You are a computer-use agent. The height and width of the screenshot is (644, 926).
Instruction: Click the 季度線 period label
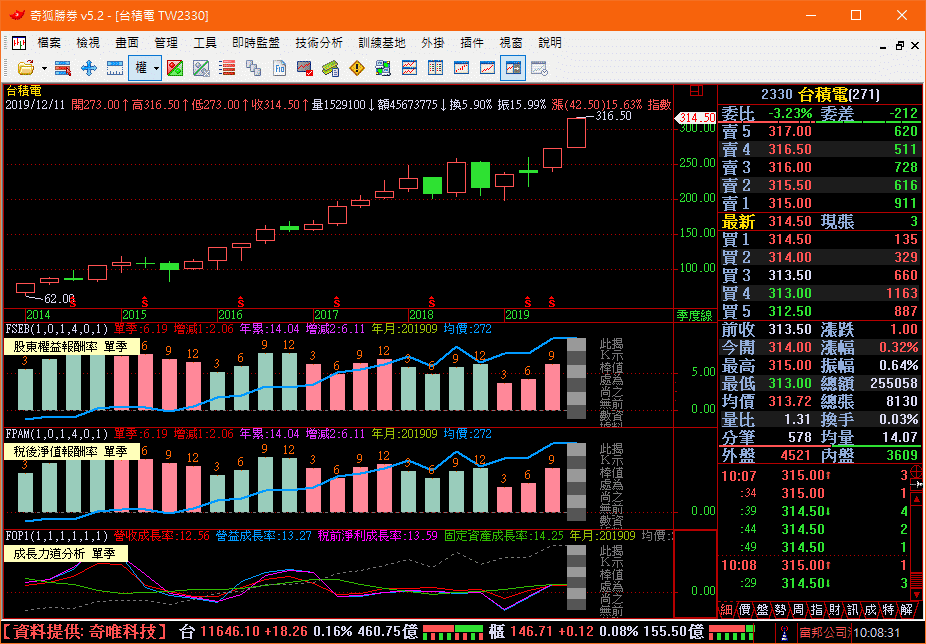tap(694, 316)
